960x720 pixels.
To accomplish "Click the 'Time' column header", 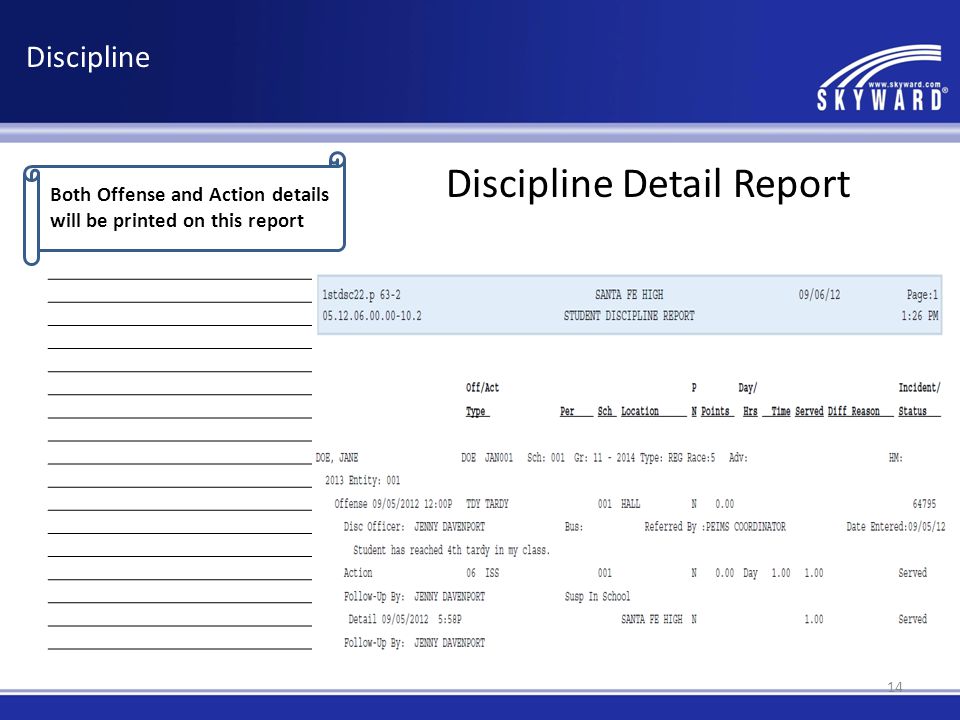I will 781,411.
